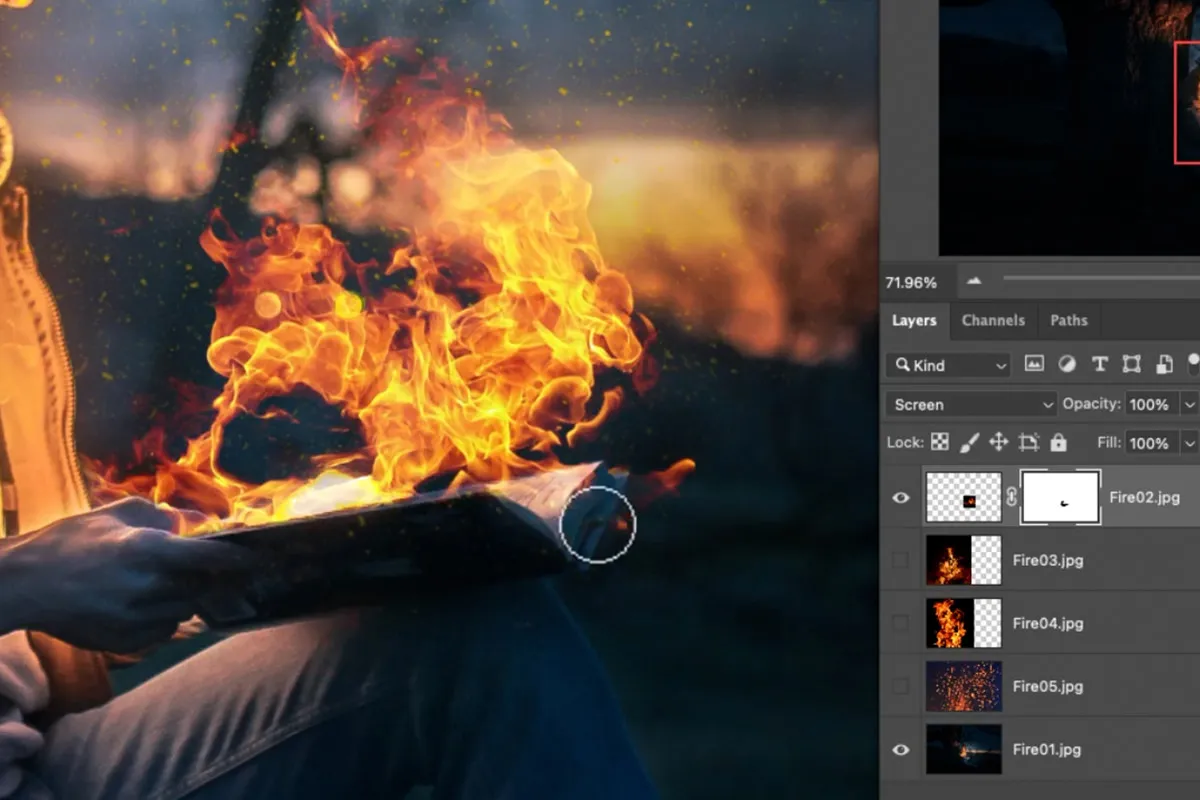Viewport: 1200px width, 800px height.
Task: Click the 71.96% zoom percentage
Action: (913, 282)
